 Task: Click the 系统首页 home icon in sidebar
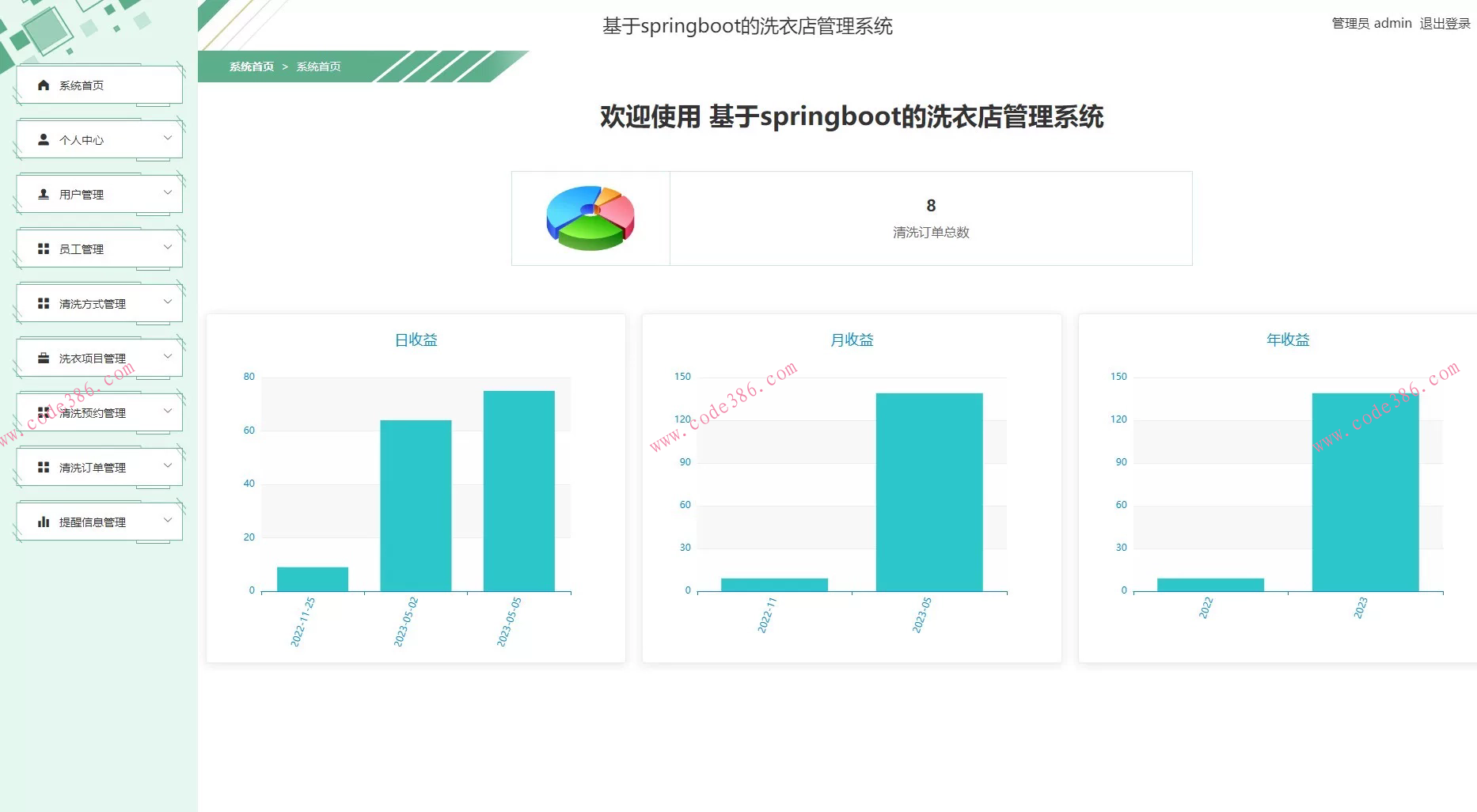[43, 85]
